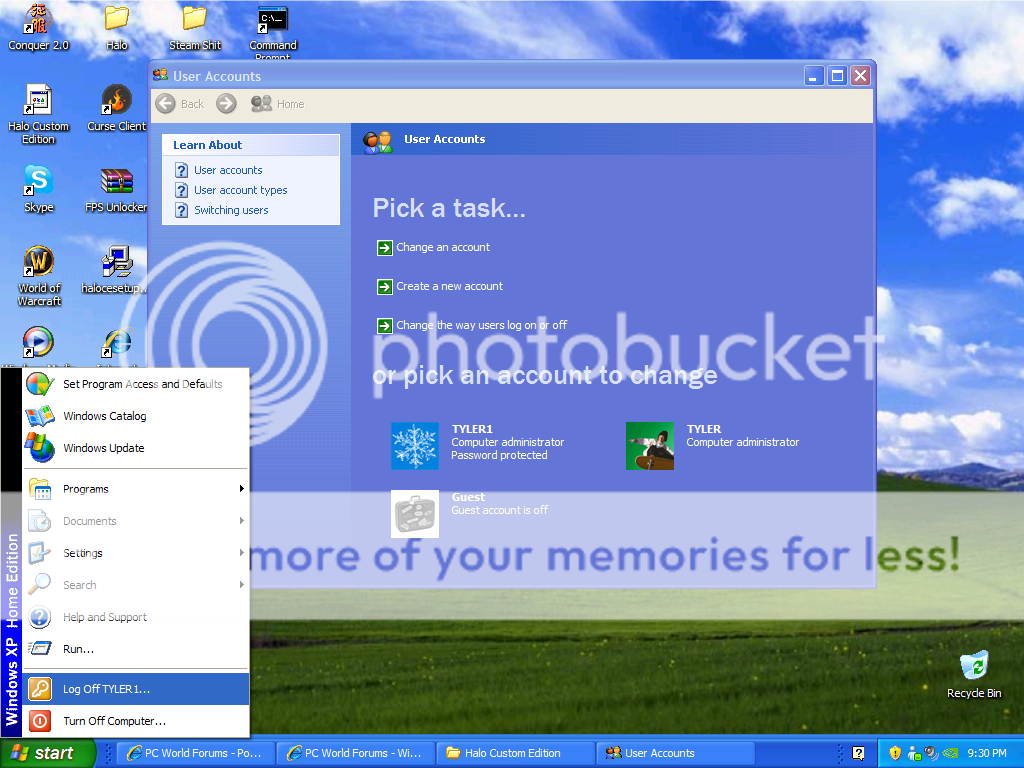Select the TYLER account picture
This screenshot has width=1024, height=768.
tap(649, 446)
